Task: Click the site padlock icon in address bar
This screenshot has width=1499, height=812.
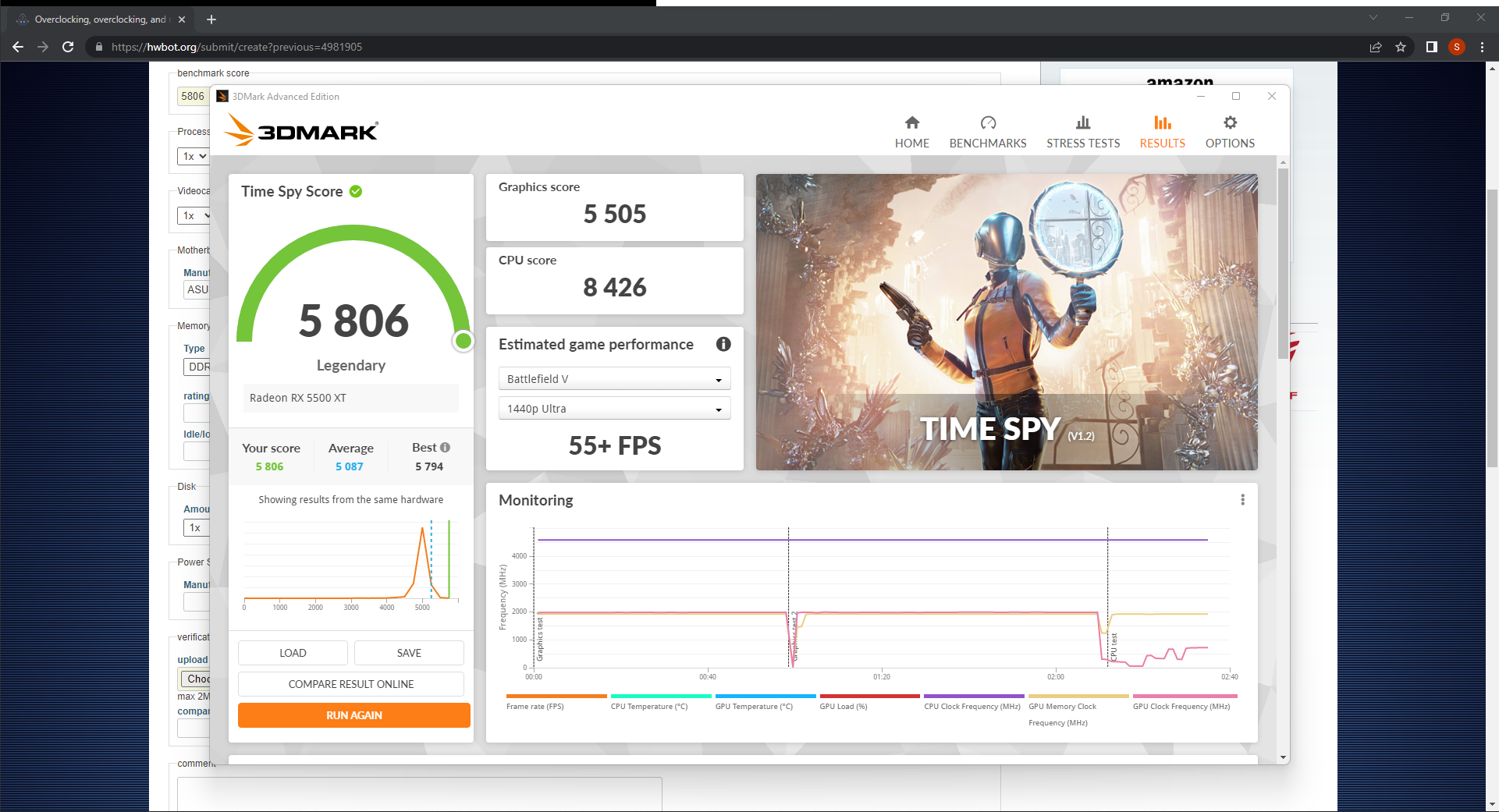Action: click(x=98, y=47)
